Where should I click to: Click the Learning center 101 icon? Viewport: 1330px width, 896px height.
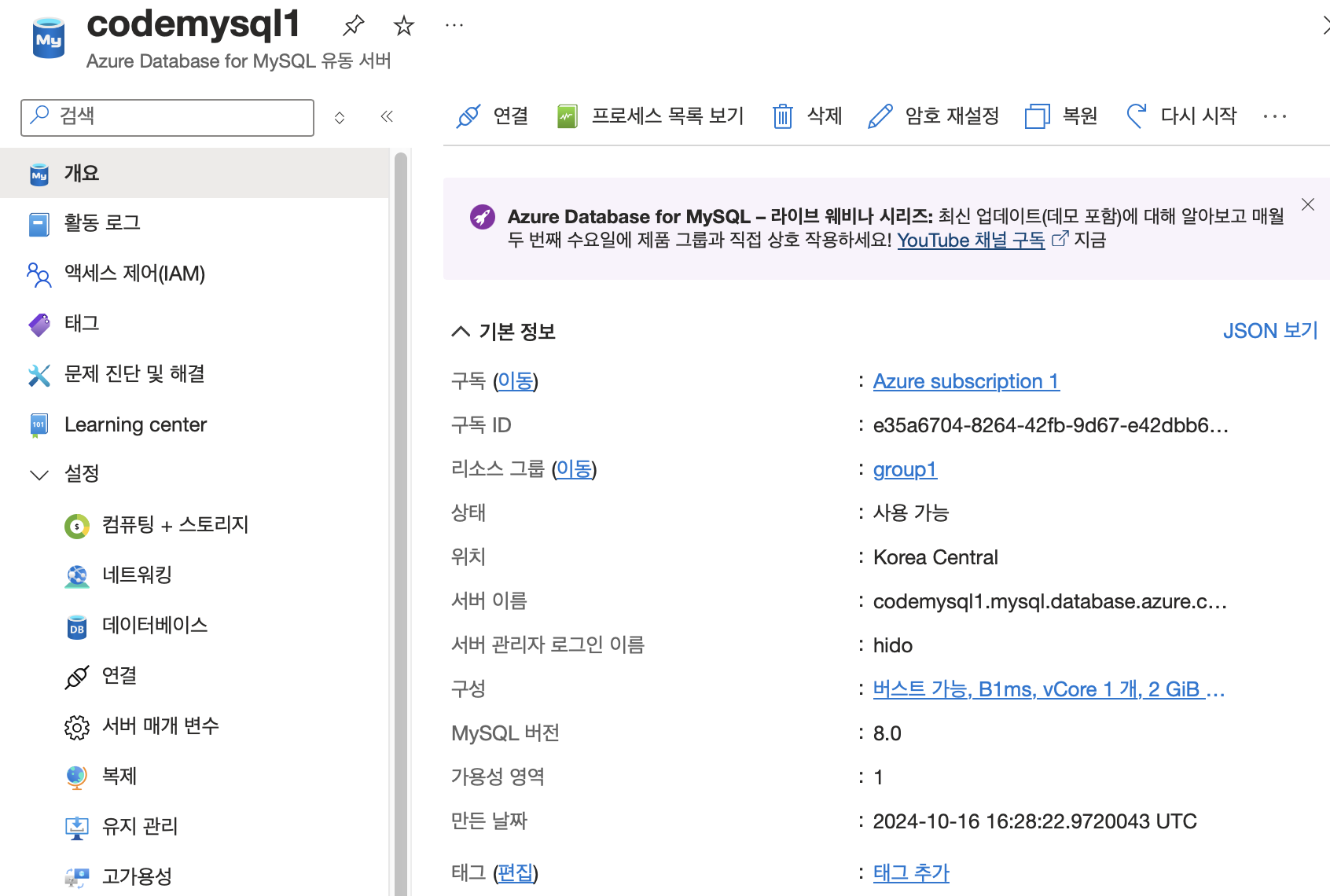tap(39, 425)
